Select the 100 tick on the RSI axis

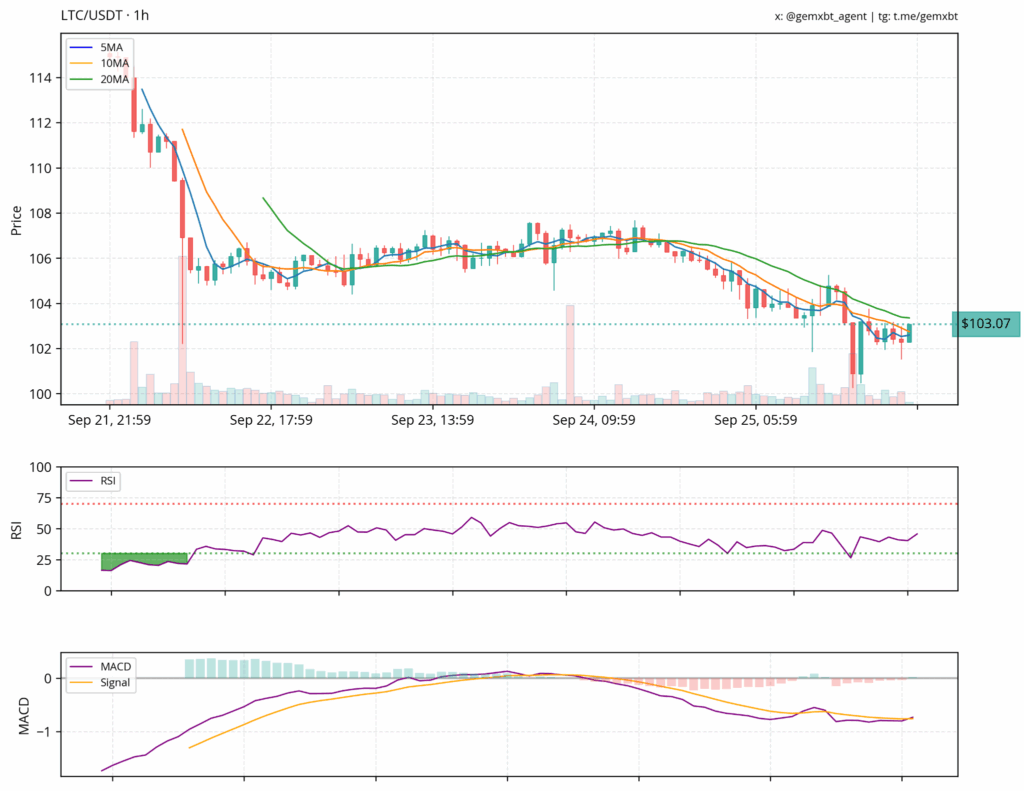click(40, 467)
